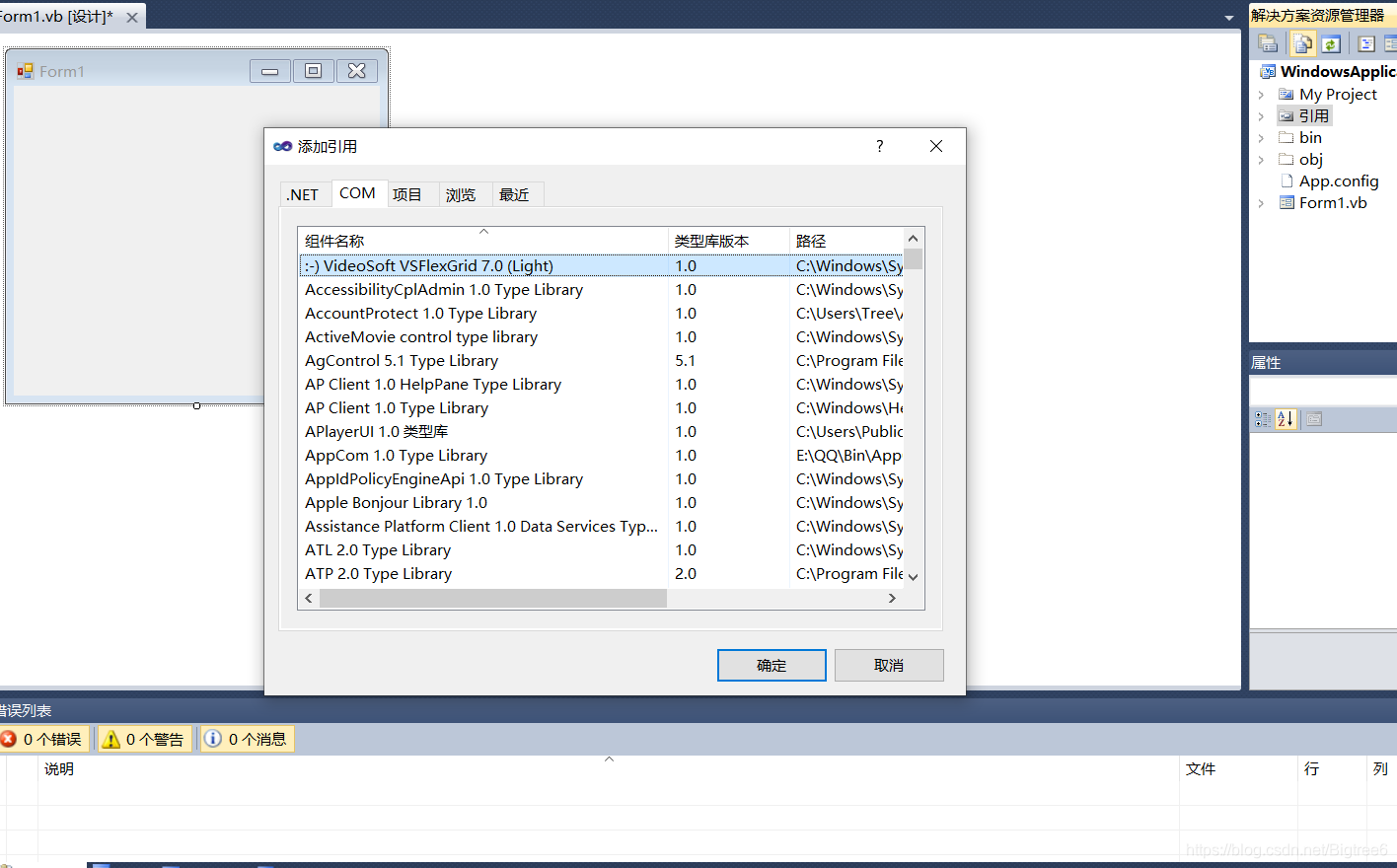1397x868 pixels.
Task: Expand the Form1.vb node
Action: point(1261,203)
